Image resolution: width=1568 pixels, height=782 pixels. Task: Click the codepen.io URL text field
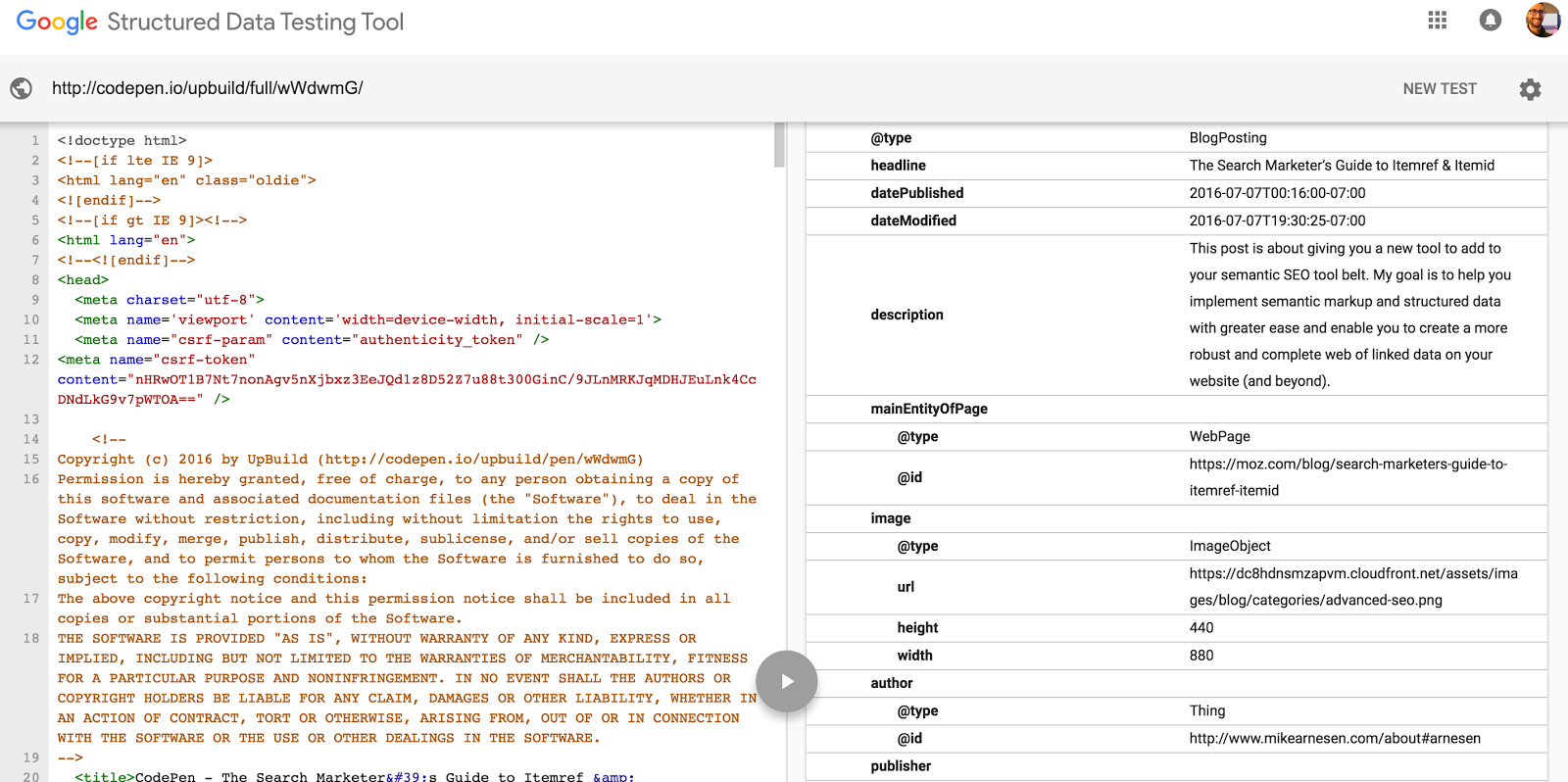click(208, 88)
